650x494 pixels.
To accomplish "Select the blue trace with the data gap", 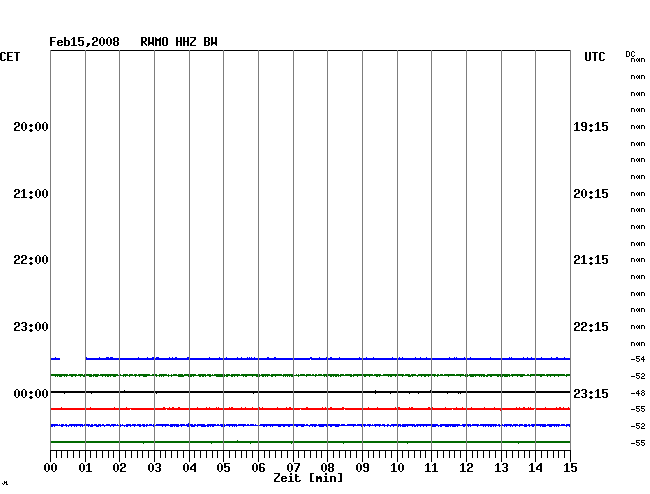I will pos(310,358).
